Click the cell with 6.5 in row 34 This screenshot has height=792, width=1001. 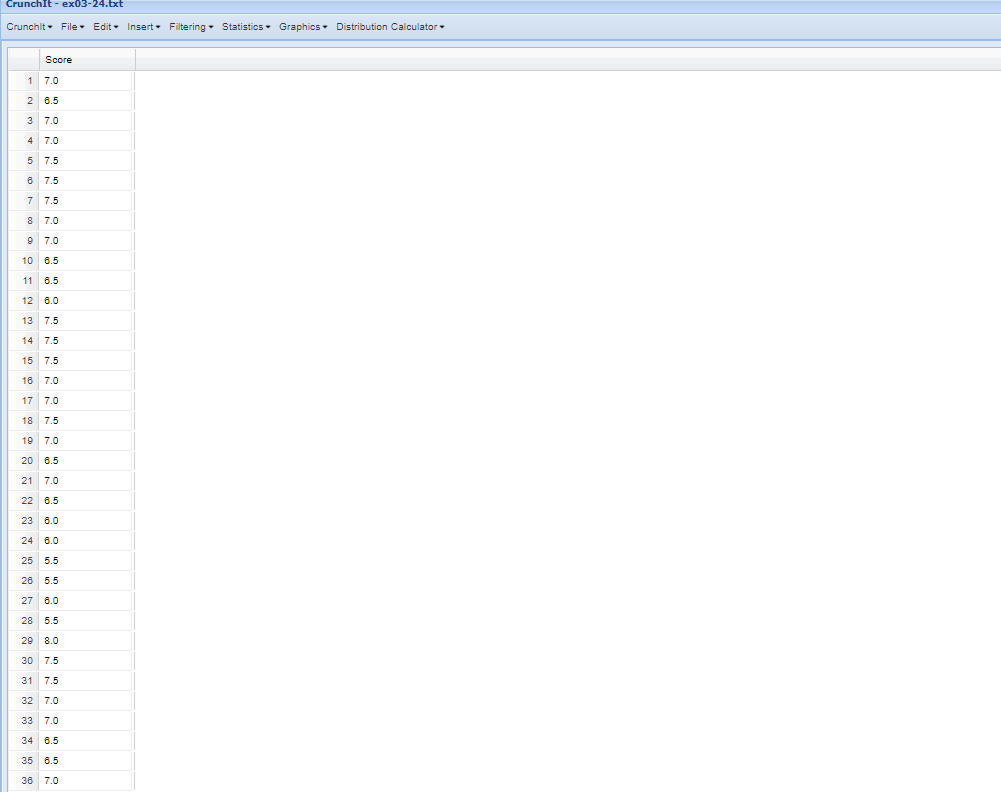(x=85, y=740)
